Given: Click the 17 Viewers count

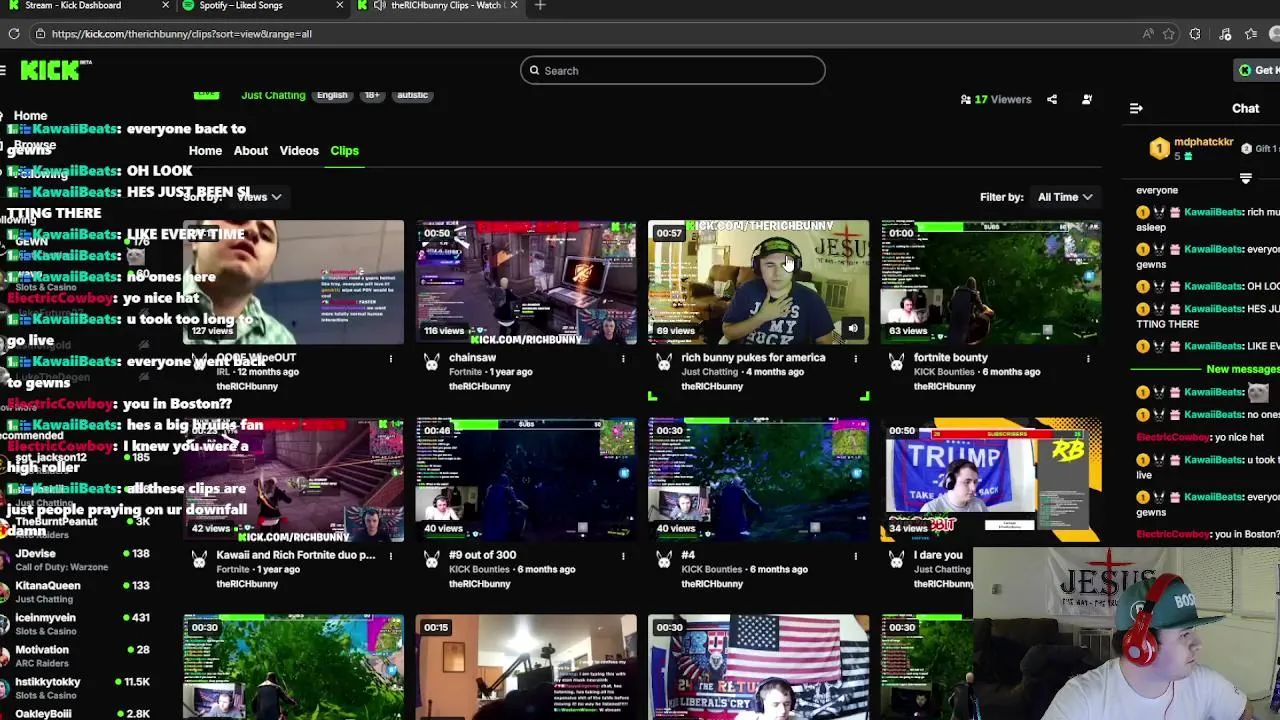Looking at the screenshot, I should click(x=1003, y=100).
